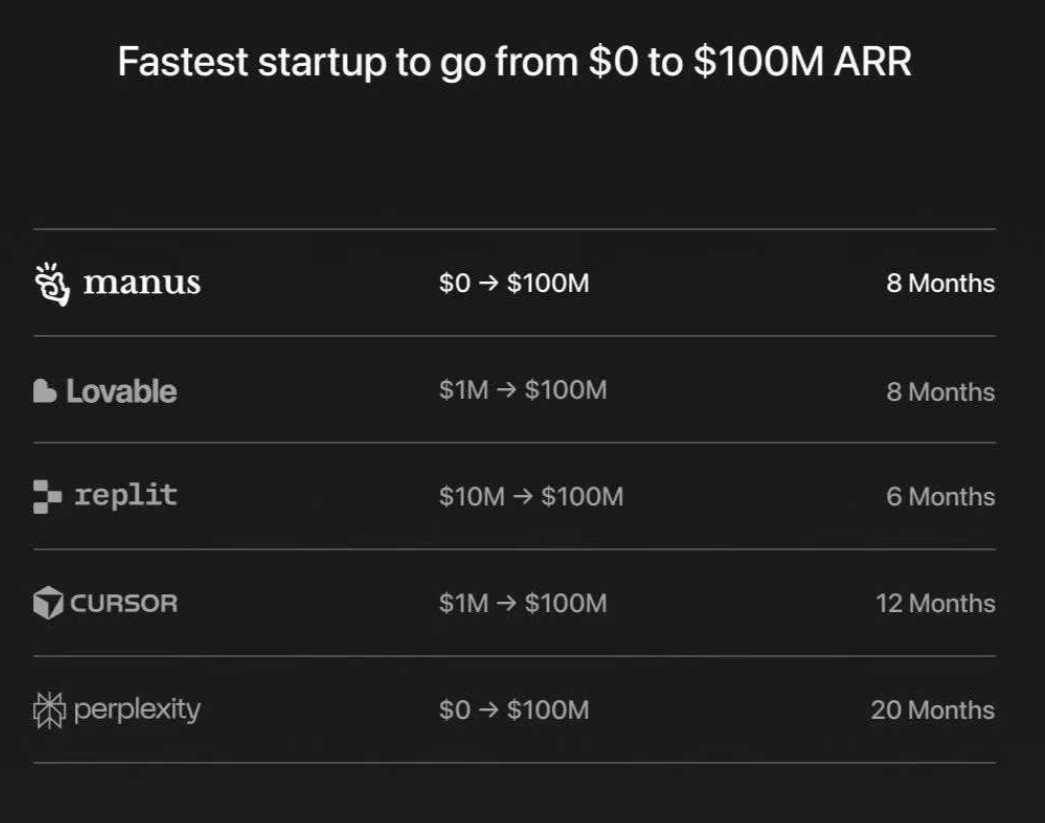The image size is (1045, 823).
Task: Click Cursor '$1M → $100M' ARR range
Action: coord(522,603)
